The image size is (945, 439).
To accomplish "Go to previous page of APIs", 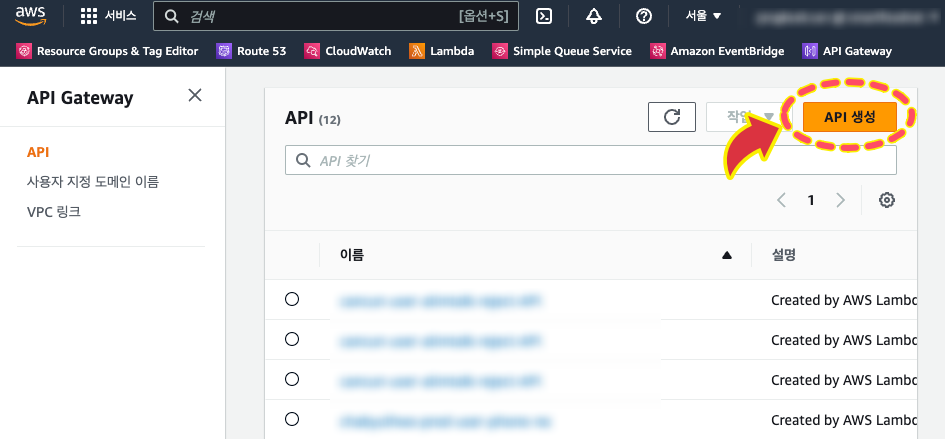I will pos(782,200).
